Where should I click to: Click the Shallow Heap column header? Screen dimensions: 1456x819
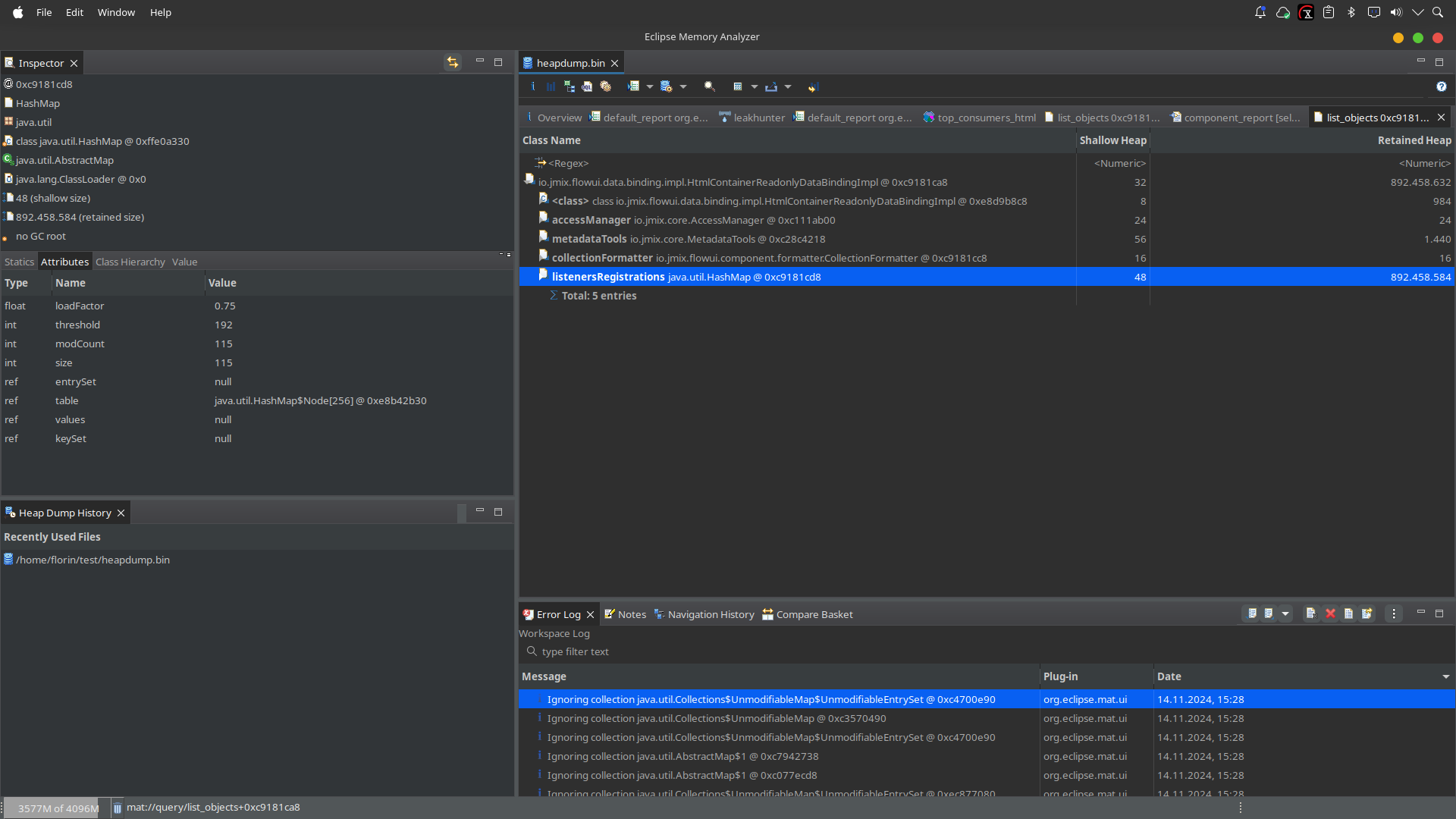[x=1112, y=140]
